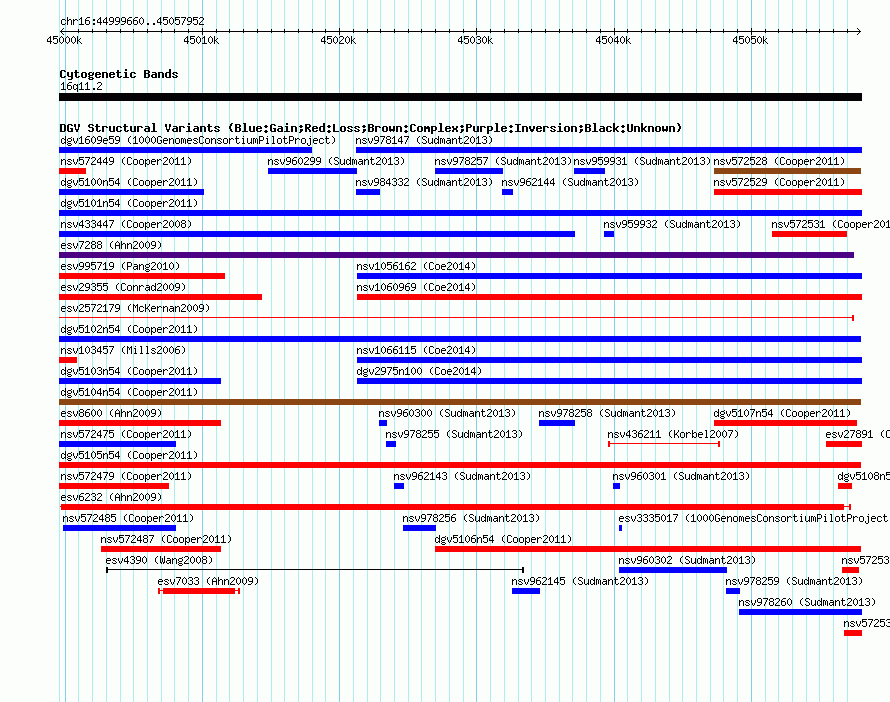Viewport: 890px width, 702px height.
Task: Open variant nsv978147 (Sudmant2013)
Action: pos(424,140)
